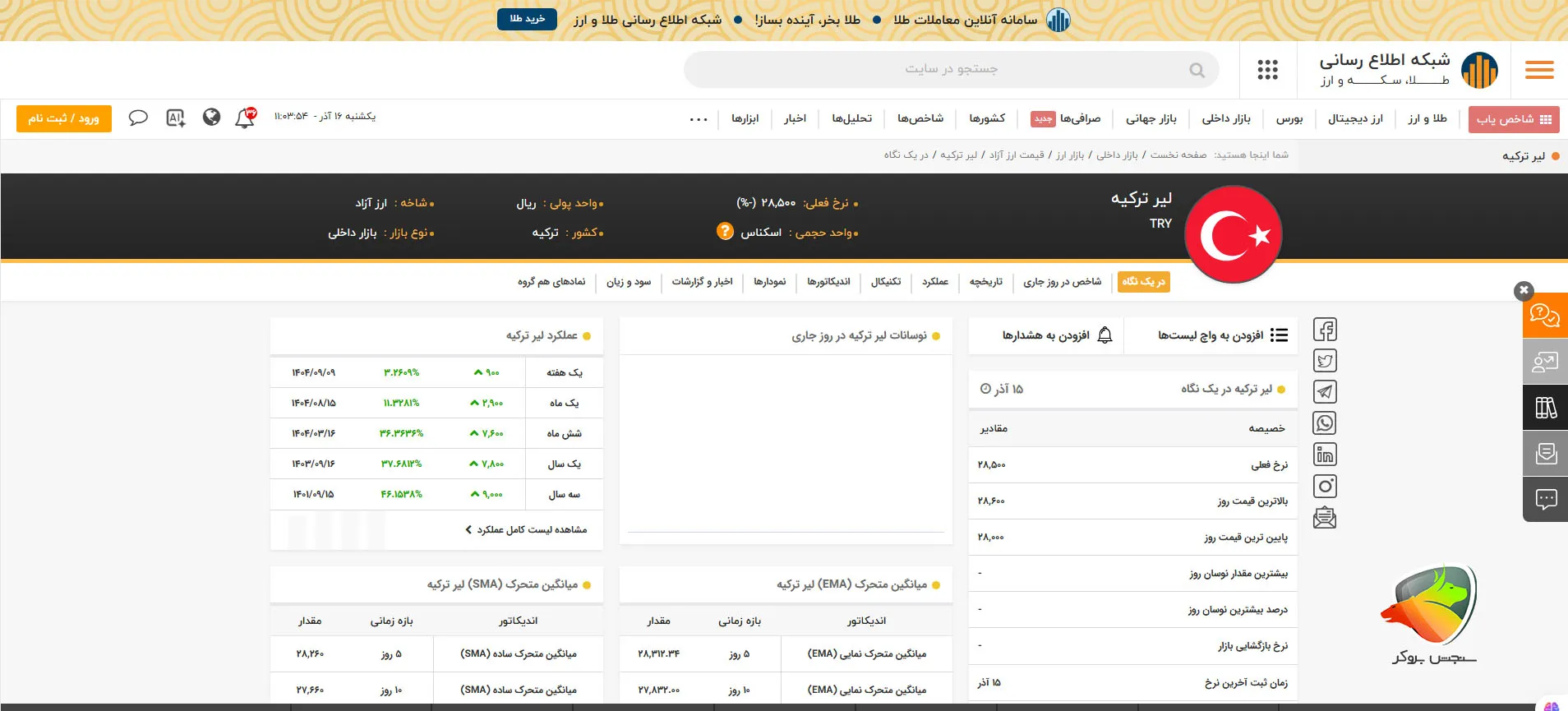Click the search magnifier icon
Image resolution: width=1568 pixels, height=711 pixels.
(x=1197, y=70)
